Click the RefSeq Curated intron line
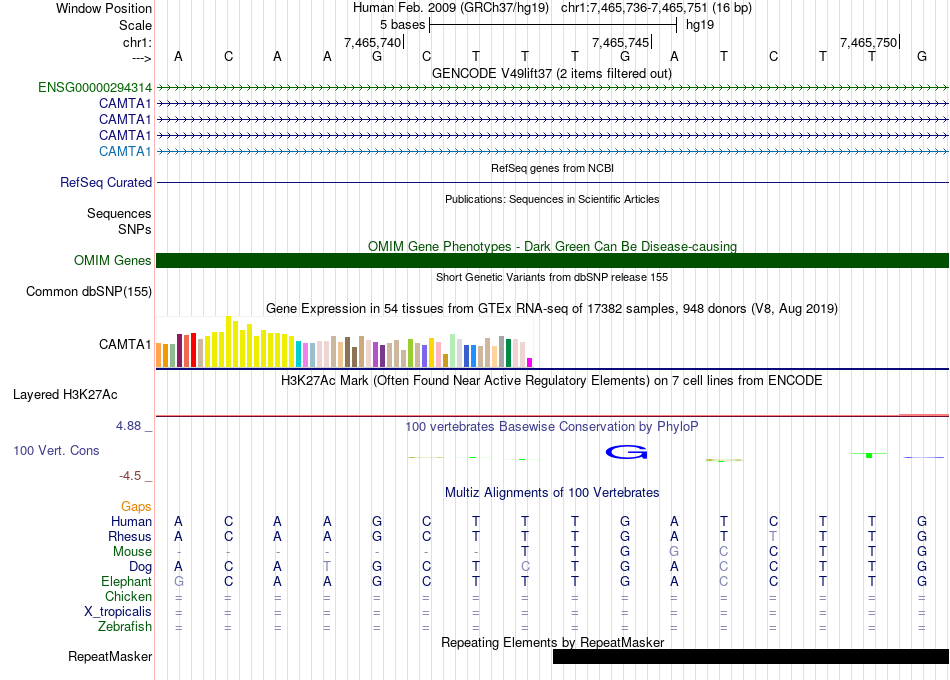950x680 pixels. pyautogui.click(x=552, y=182)
